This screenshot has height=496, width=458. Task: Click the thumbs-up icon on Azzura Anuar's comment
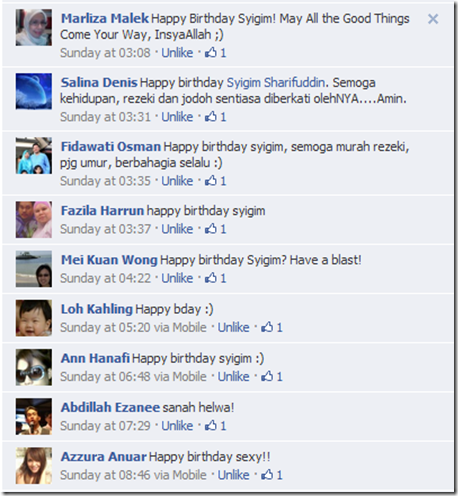(x=267, y=475)
